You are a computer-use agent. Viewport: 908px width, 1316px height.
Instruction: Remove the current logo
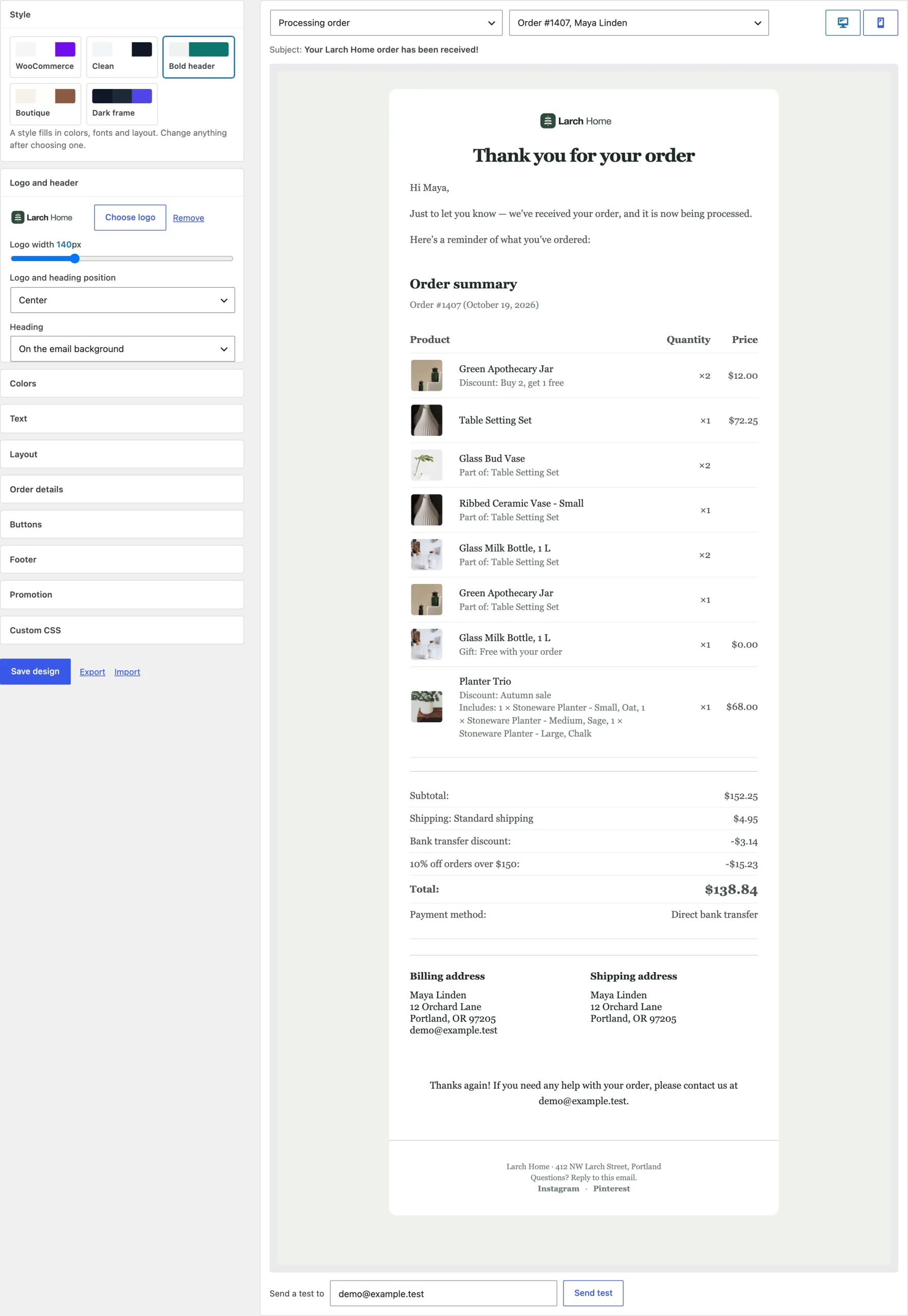[188, 218]
